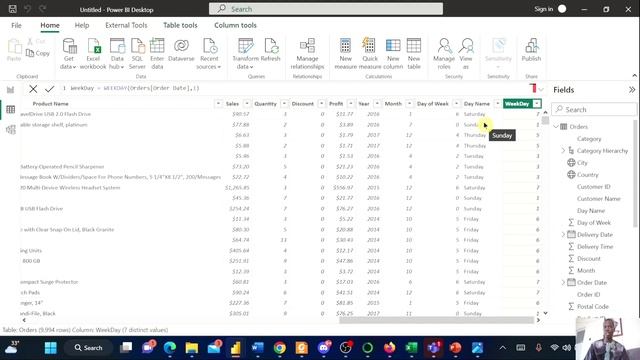Open Year column filter dropdown

tap(377, 104)
